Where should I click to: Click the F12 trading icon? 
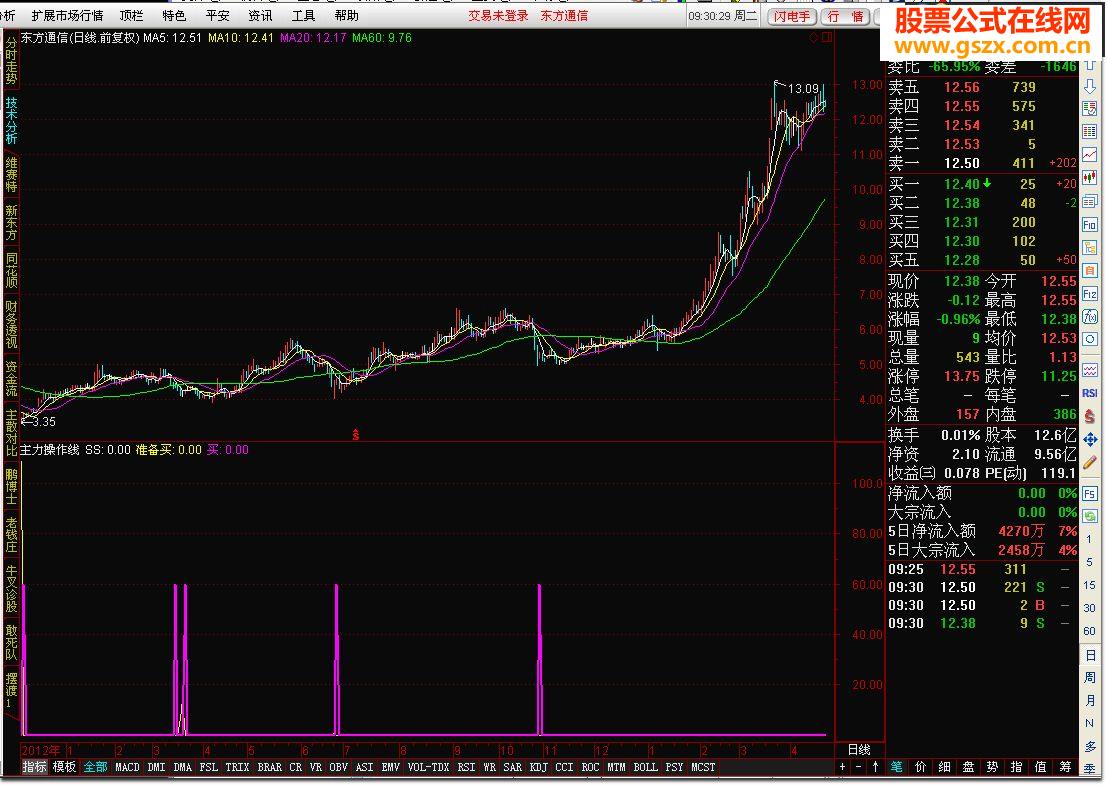1089,294
